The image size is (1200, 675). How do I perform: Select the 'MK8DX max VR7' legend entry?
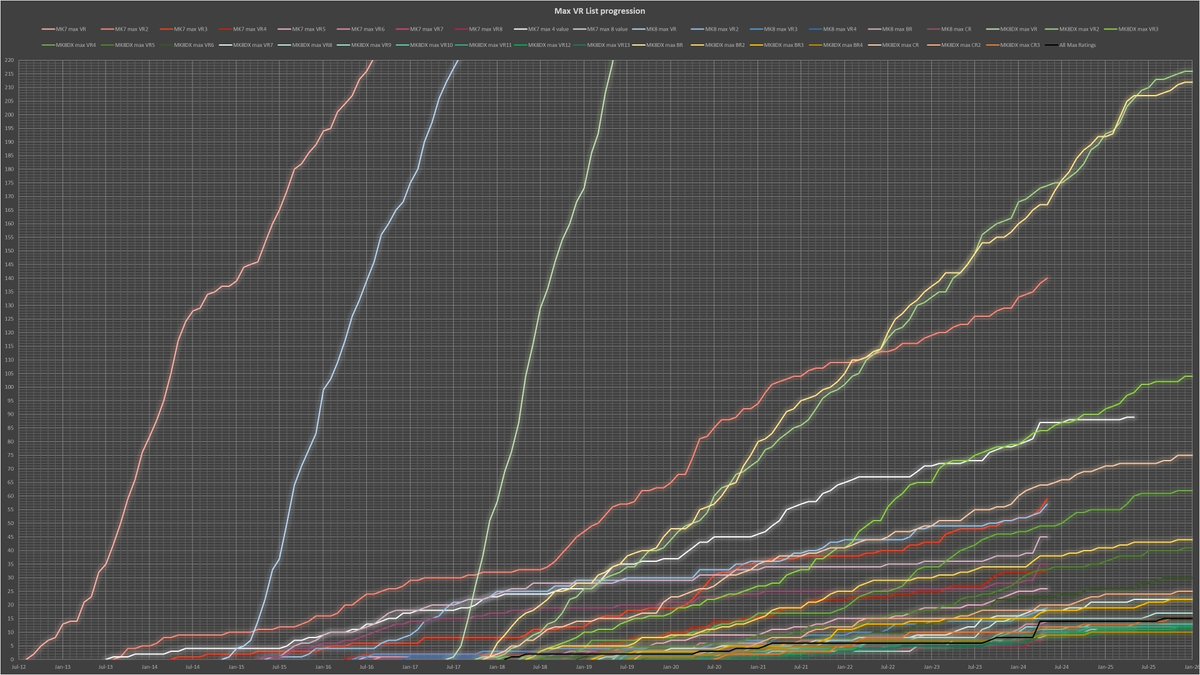(x=245, y=44)
